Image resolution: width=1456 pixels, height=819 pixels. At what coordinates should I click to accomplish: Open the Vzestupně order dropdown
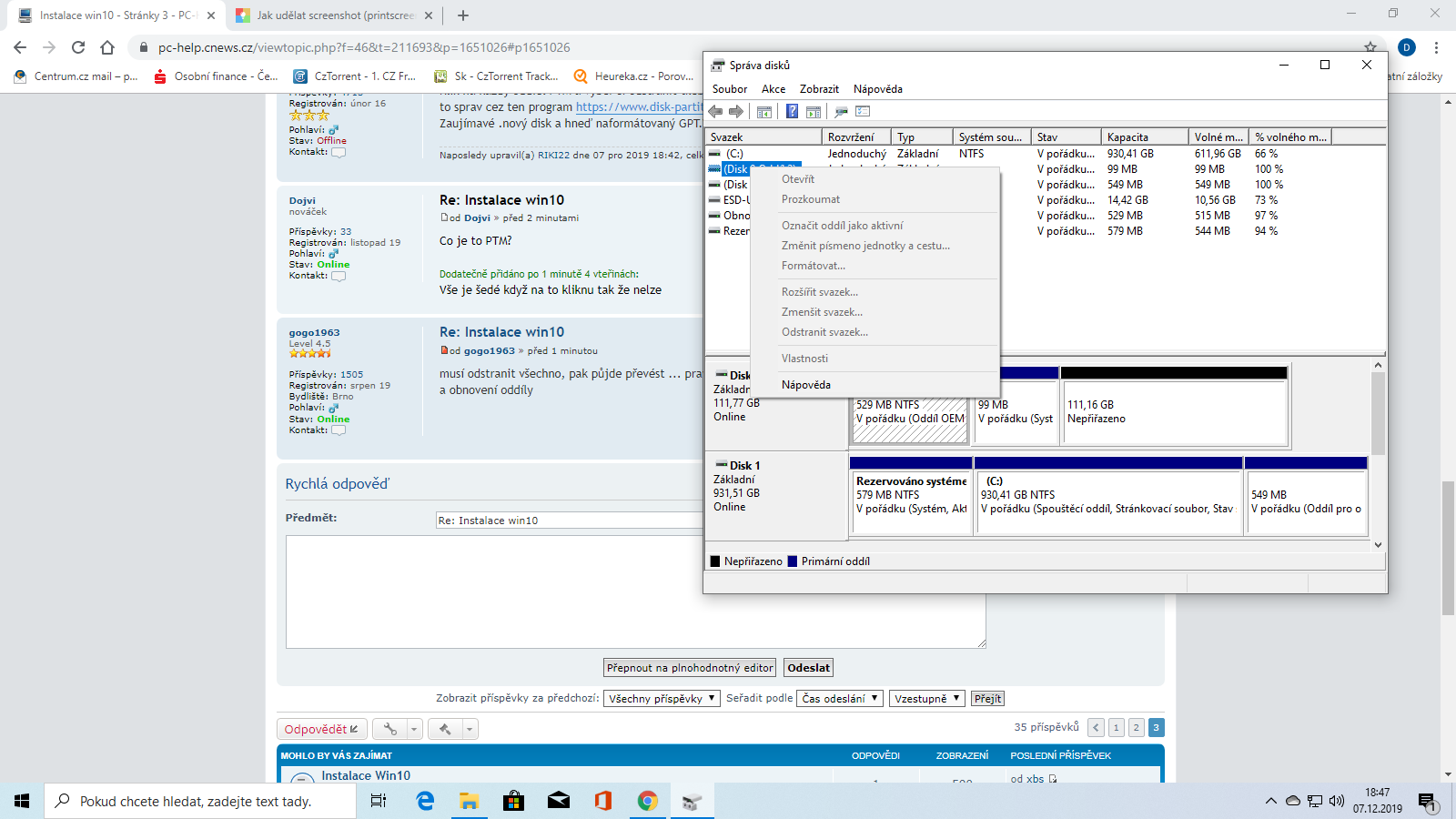click(x=925, y=699)
